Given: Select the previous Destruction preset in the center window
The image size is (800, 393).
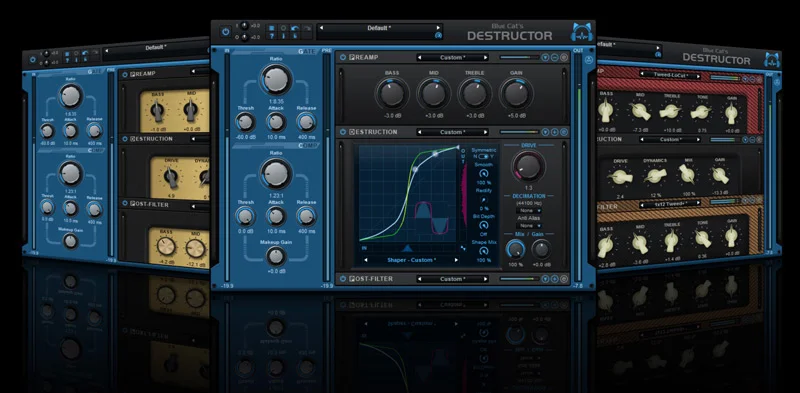Looking at the screenshot, I should point(420,132).
